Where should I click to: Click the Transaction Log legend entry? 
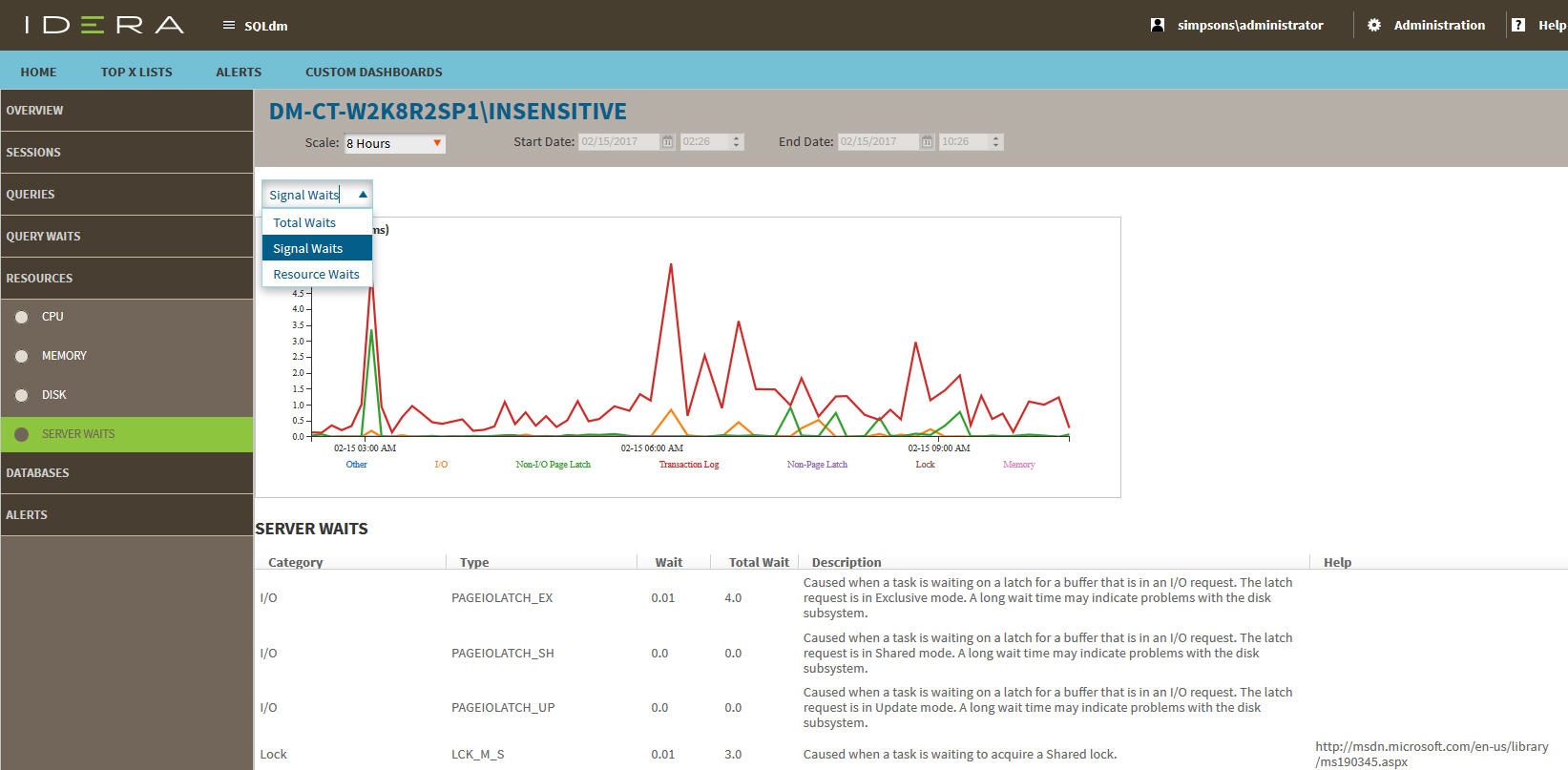click(x=688, y=465)
